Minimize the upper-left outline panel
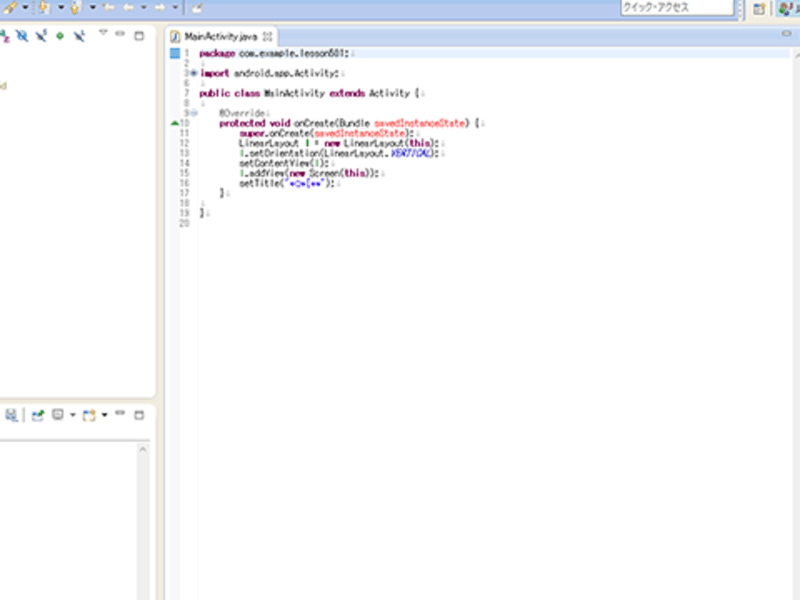The width and height of the screenshot is (800, 600). click(x=120, y=34)
